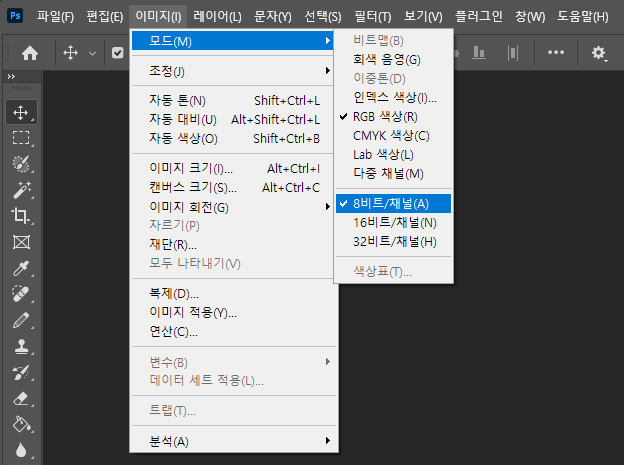
Task: Open 이미지 크기(I)... dialog
Action: [232, 168]
